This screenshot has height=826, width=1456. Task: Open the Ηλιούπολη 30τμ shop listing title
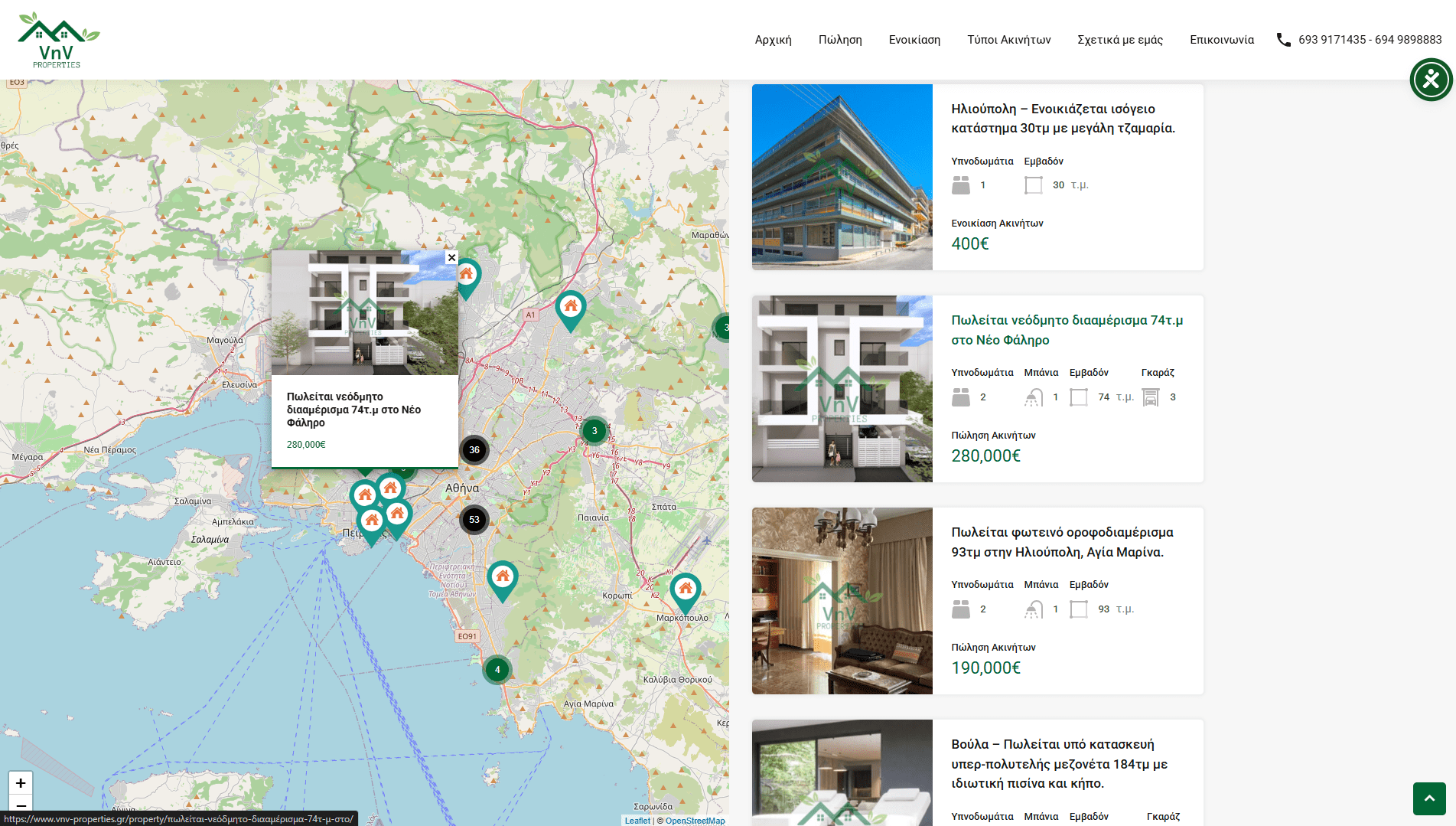coord(1063,119)
